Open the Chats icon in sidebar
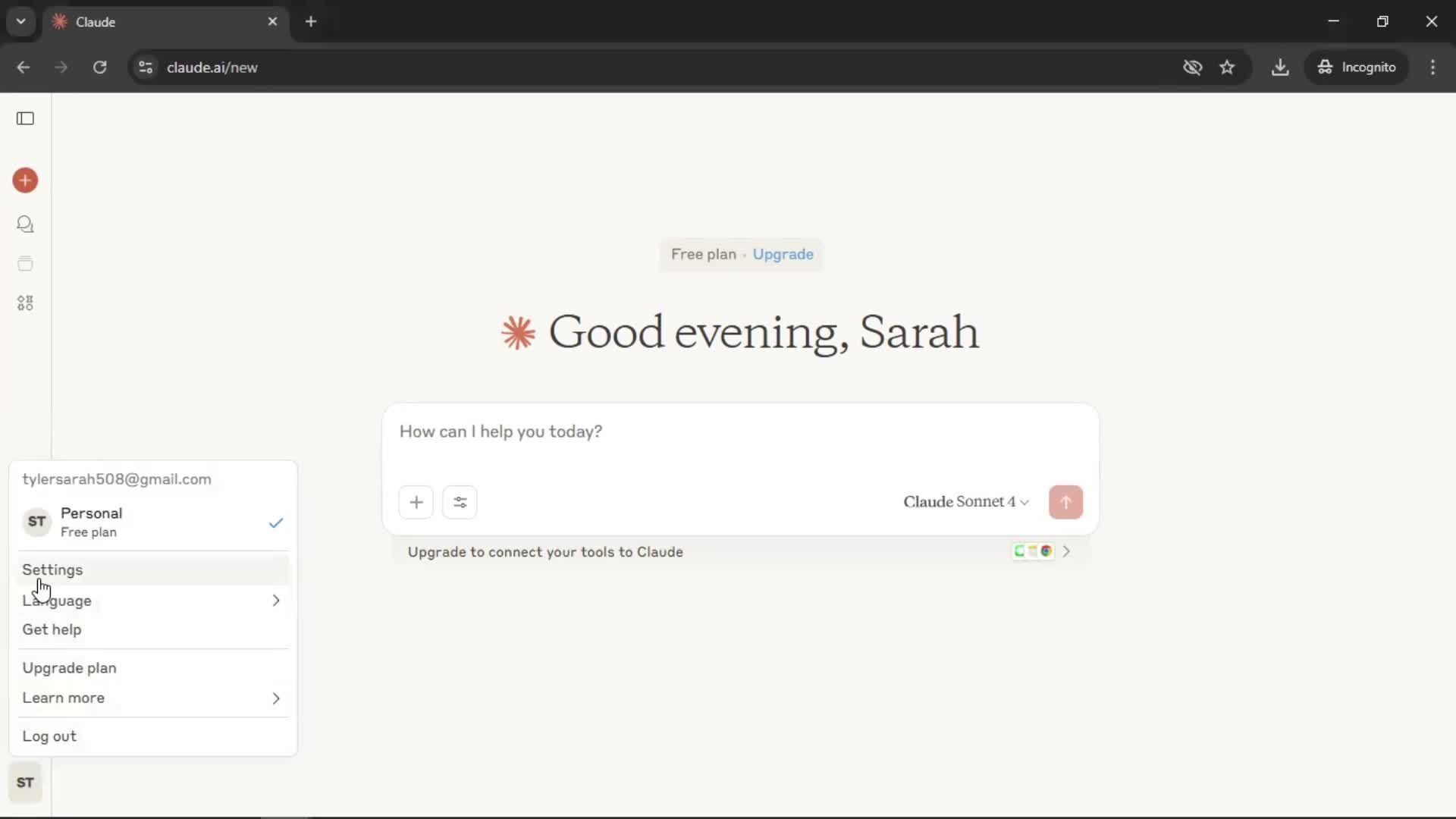The image size is (1456, 819). (x=25, y=224)
